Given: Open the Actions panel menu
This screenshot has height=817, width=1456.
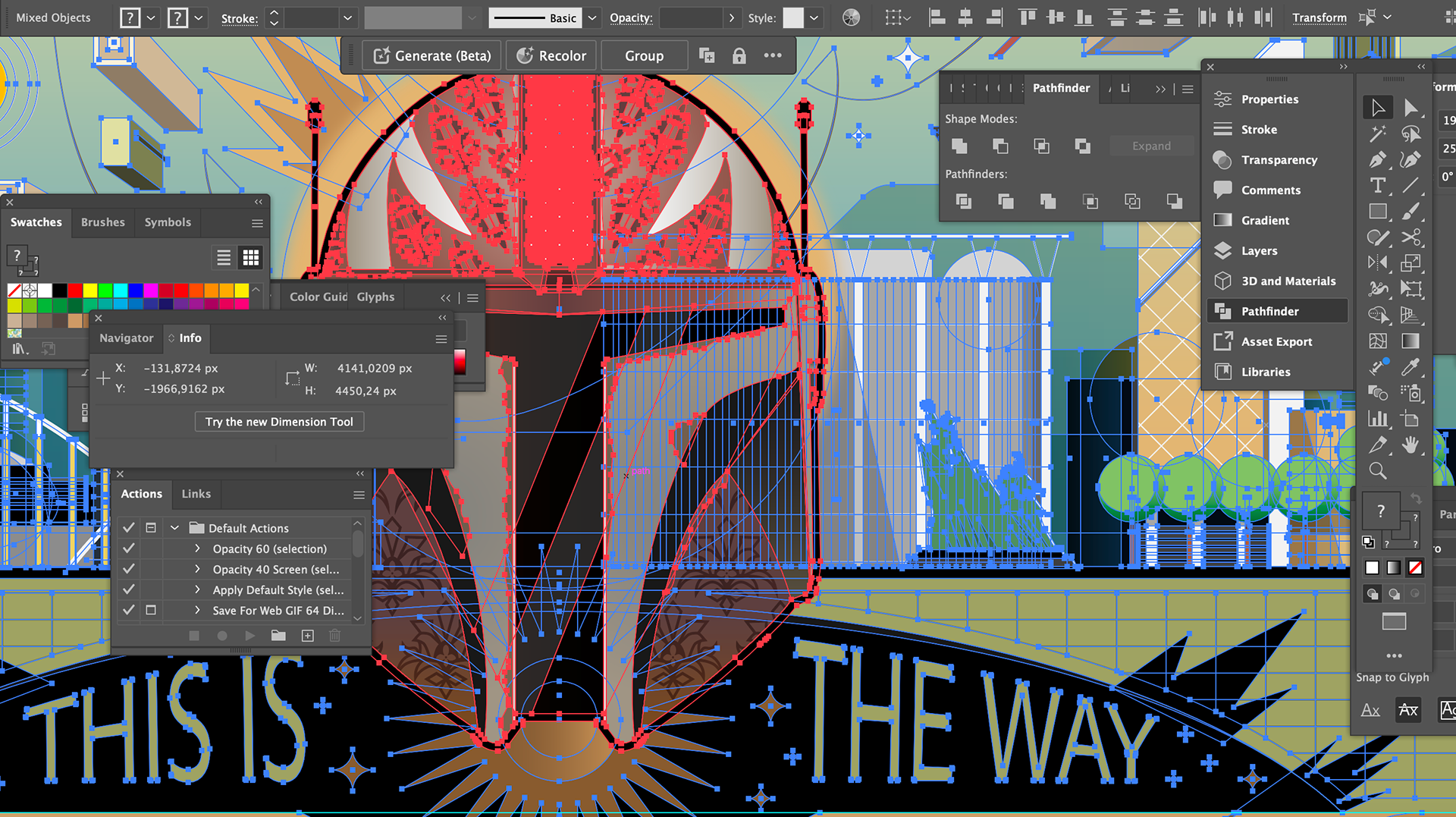Looking at the screenshot, I should (359, 495).
